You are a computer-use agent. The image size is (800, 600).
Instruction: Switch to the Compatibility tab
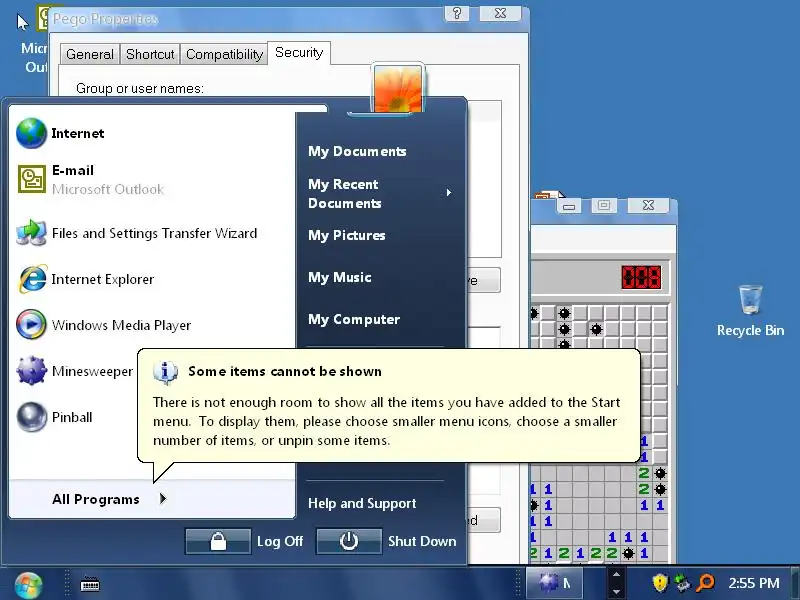click(224, 54)
